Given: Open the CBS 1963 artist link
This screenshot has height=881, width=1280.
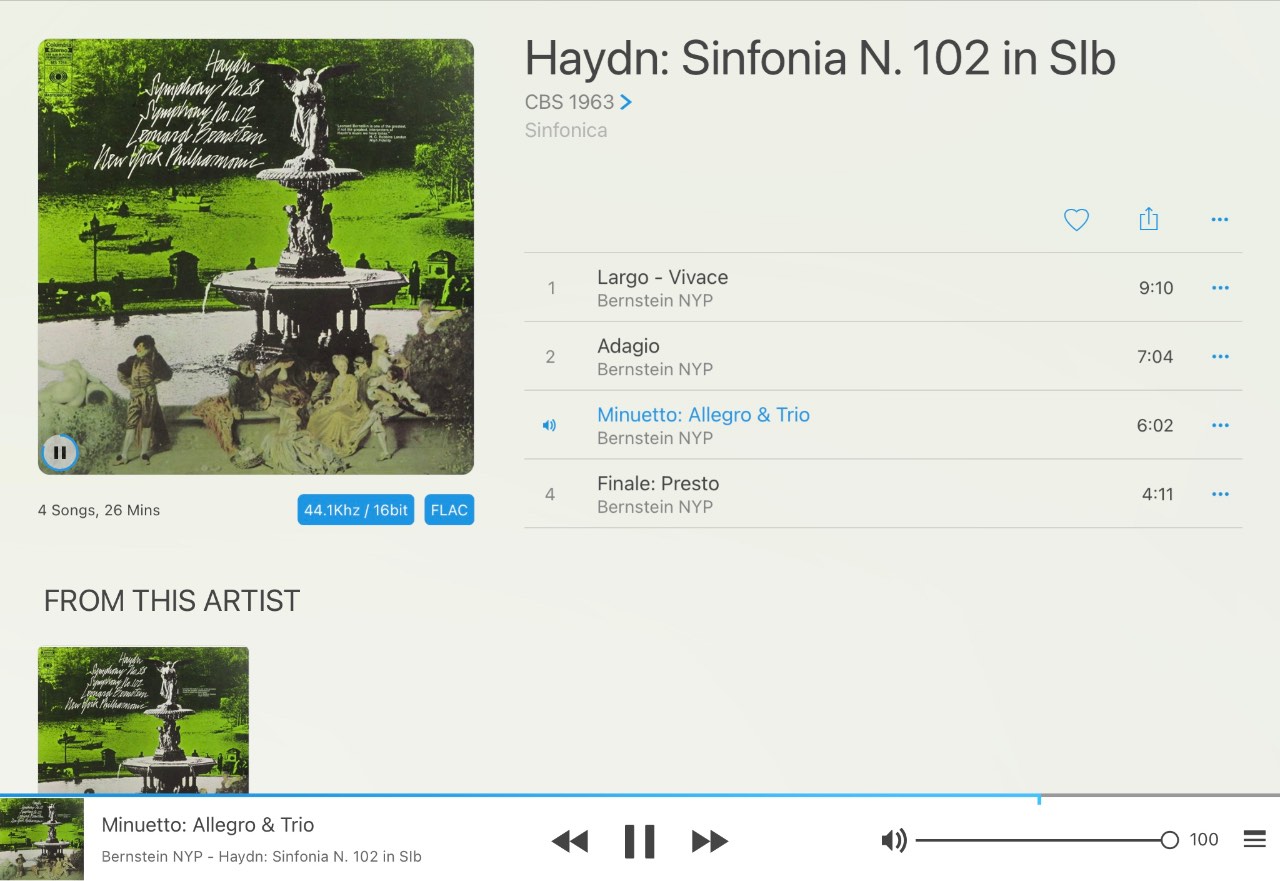Looking at the screenshot, I should [x=578, y=102].
